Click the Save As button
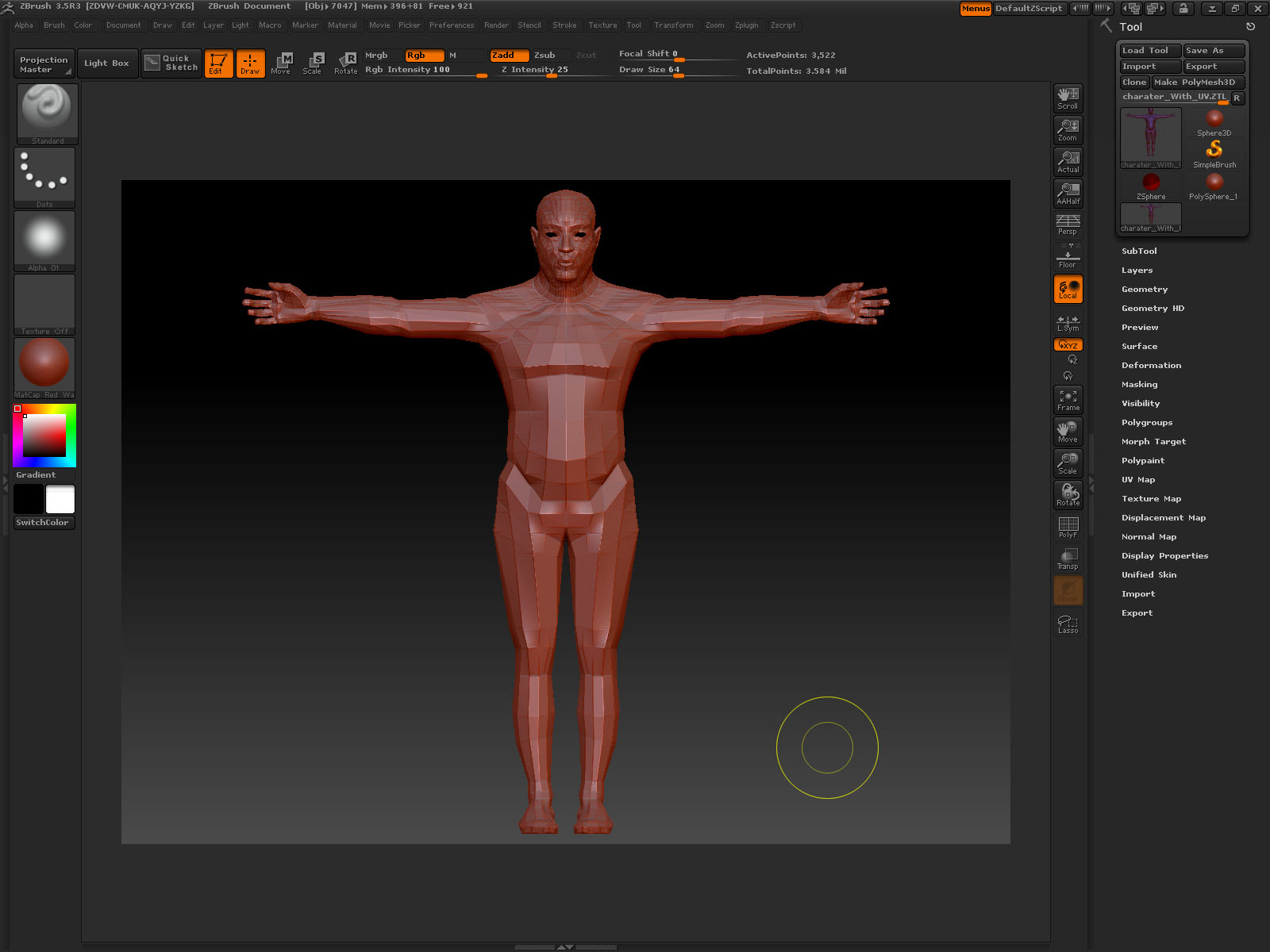This screenshot has height=952, width=1270. 1214,51
